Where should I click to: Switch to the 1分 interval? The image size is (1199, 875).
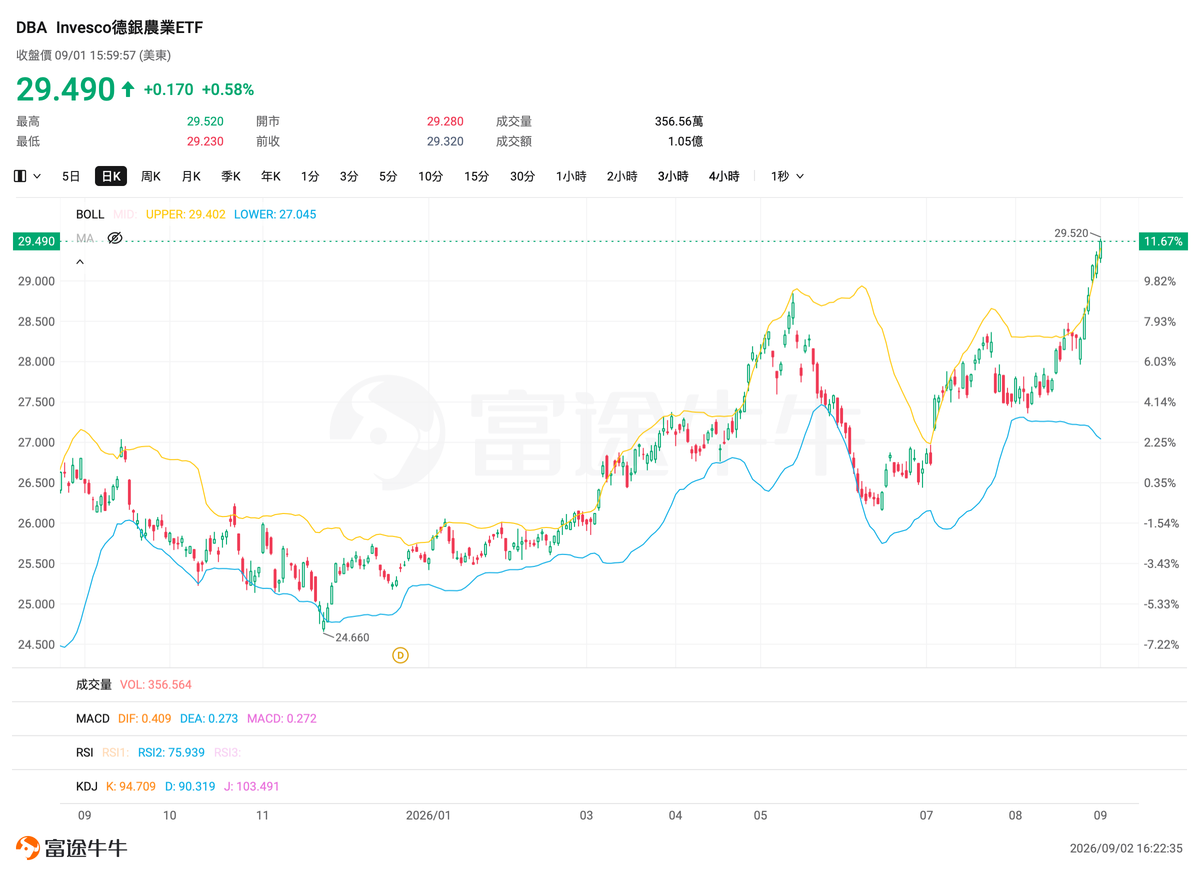point(310,176)
